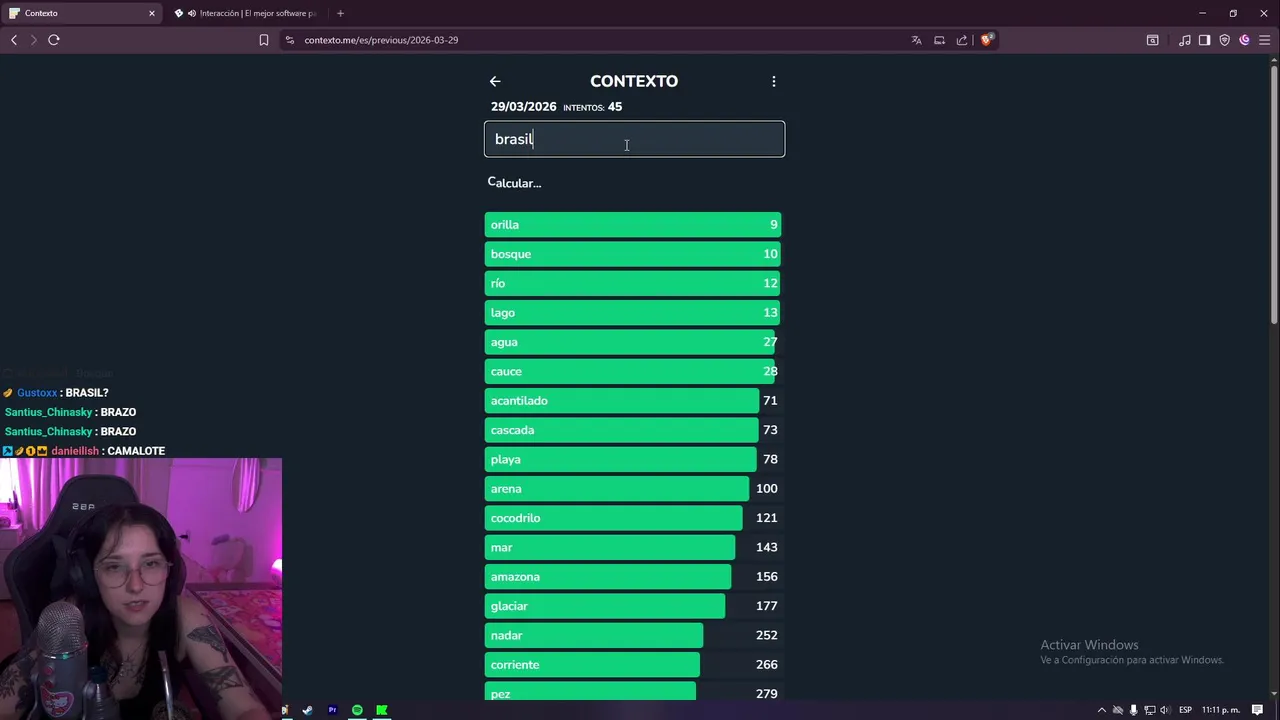Screen dimensions: 1280x720
Task: Click danielish's CAMALOTE chat message
Action: (84, 451)
